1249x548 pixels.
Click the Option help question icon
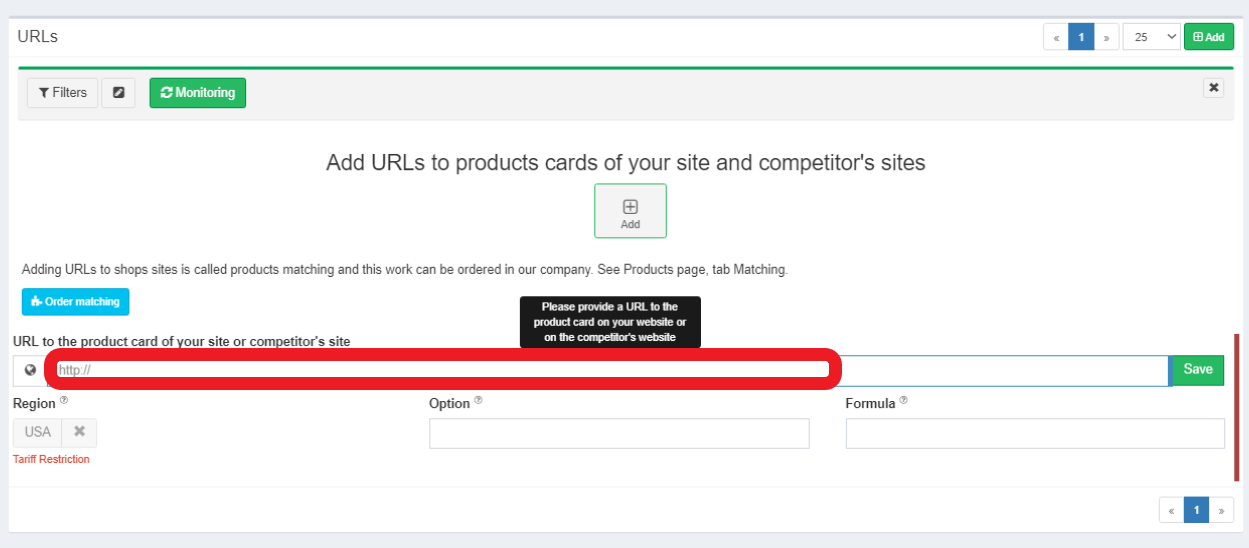pos(478,400)
